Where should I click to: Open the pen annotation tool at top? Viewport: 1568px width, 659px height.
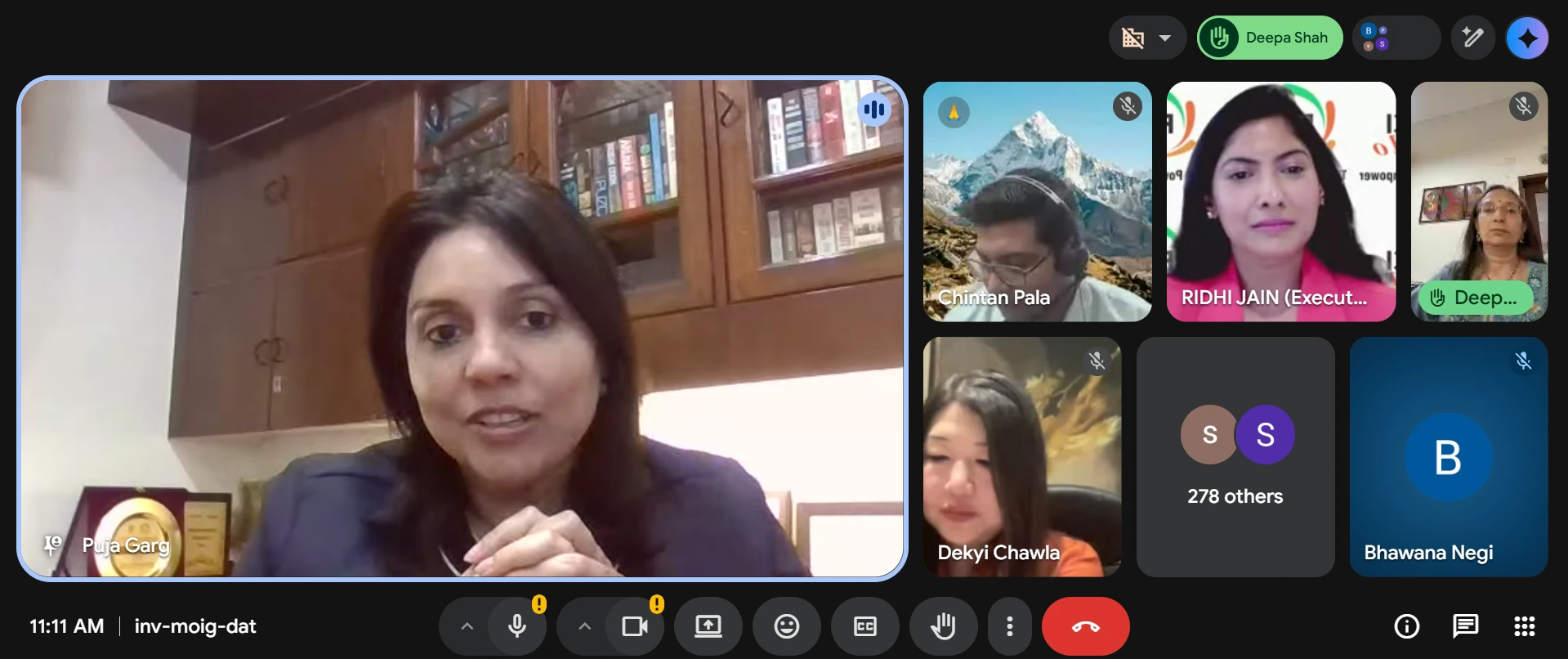tap(1472, 38)
